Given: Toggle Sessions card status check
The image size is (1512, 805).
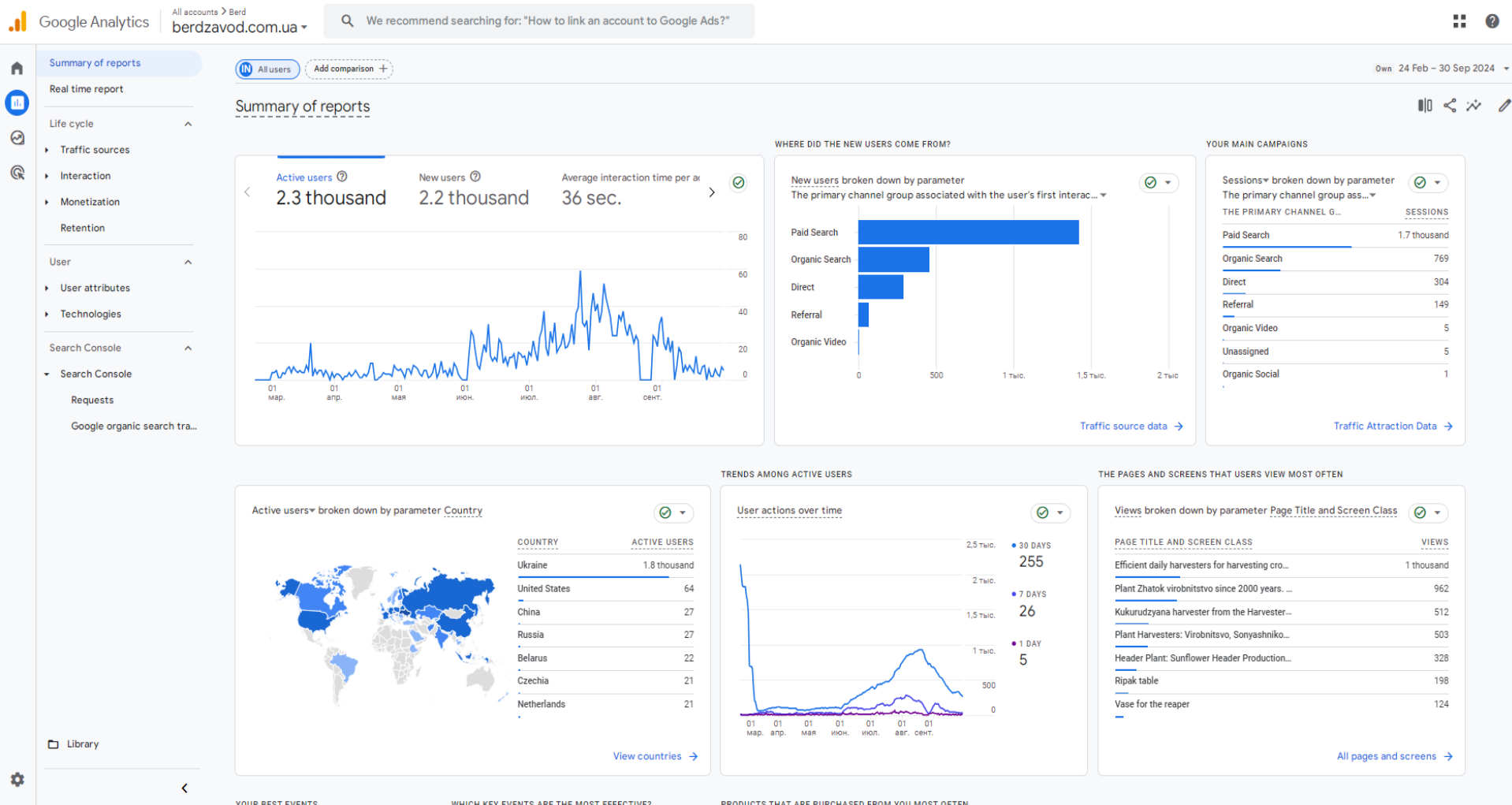Looking at the screenshot, I should click(1420, 182).
